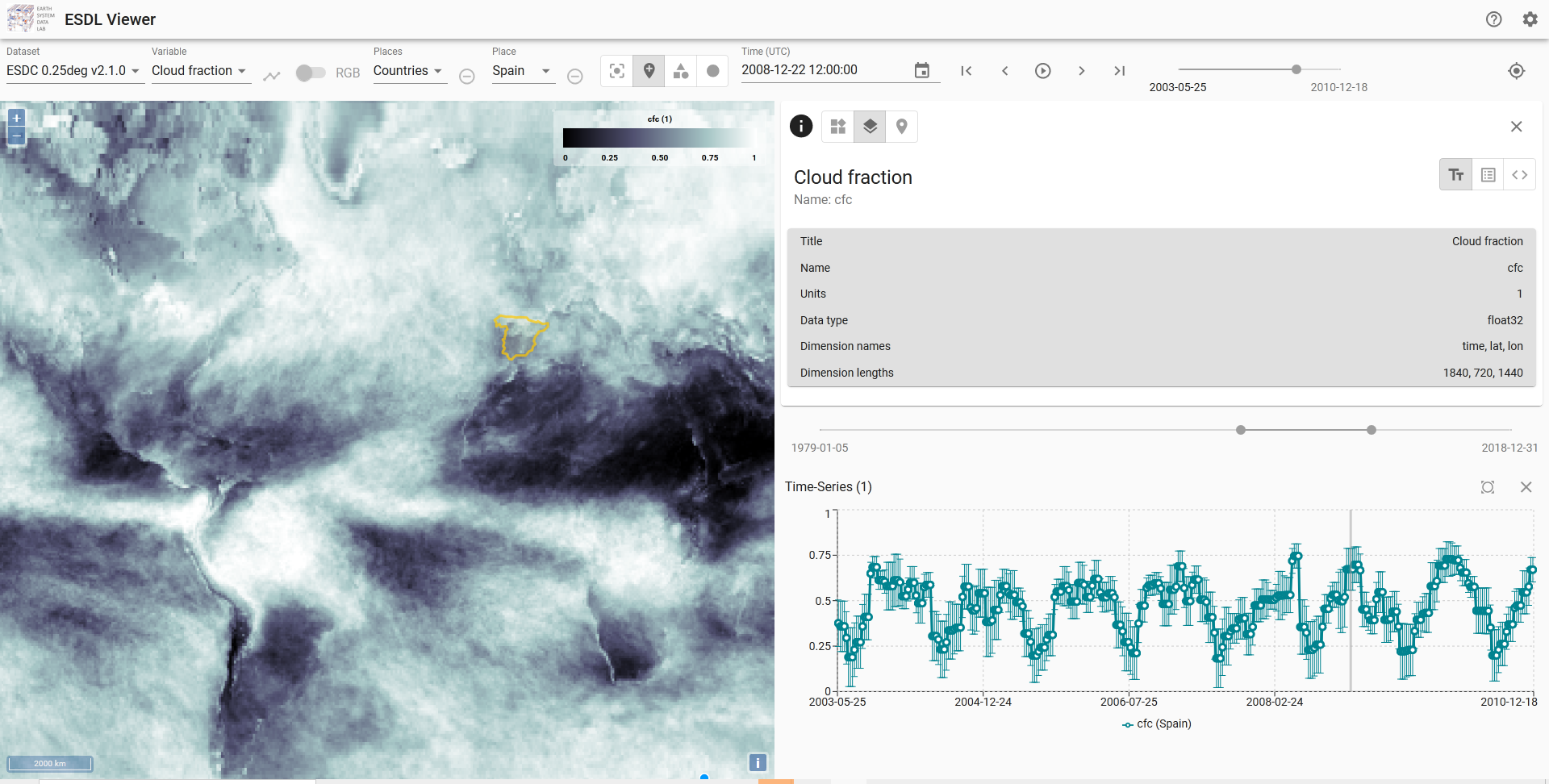Open the settings gear
This screenshot has height=784, width=1549.
pos(1530,19)
